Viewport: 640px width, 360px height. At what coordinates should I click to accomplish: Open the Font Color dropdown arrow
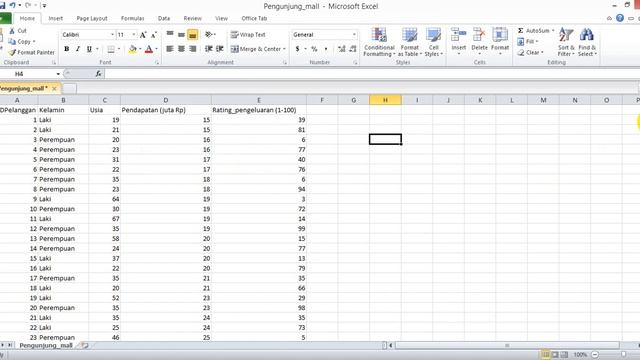[156, 49]
